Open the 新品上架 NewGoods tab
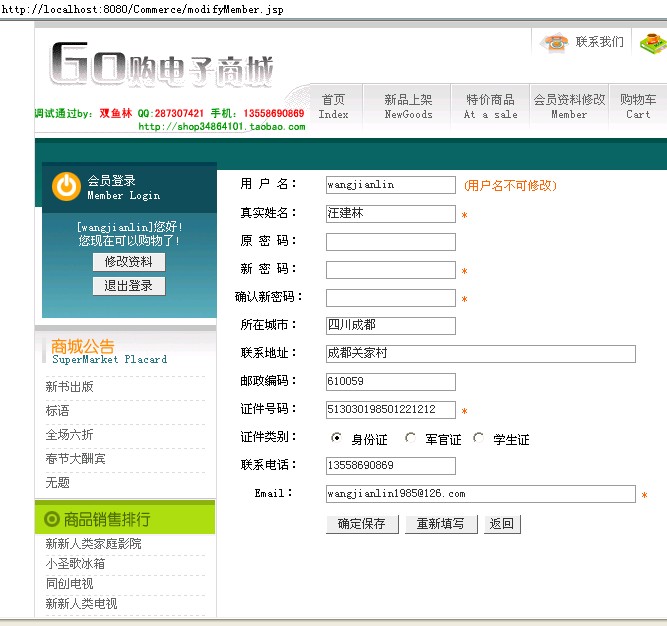 click(x=408, y=106)
